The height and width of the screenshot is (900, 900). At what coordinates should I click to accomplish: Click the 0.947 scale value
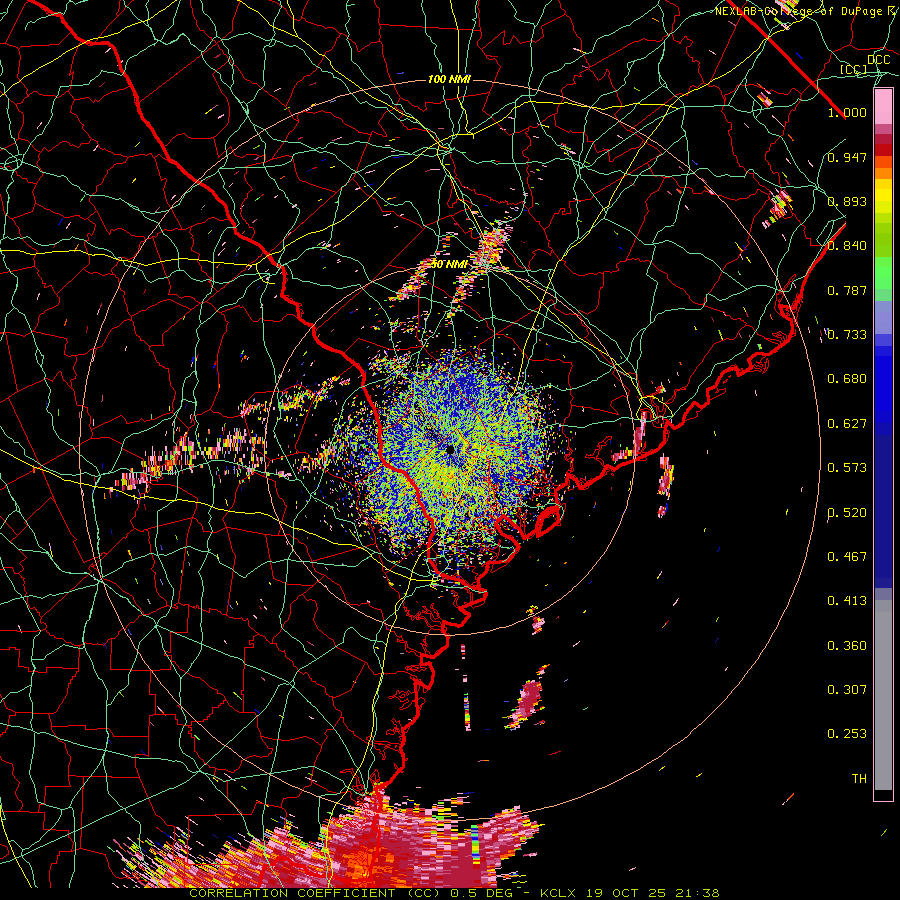[x=847, y=157]
